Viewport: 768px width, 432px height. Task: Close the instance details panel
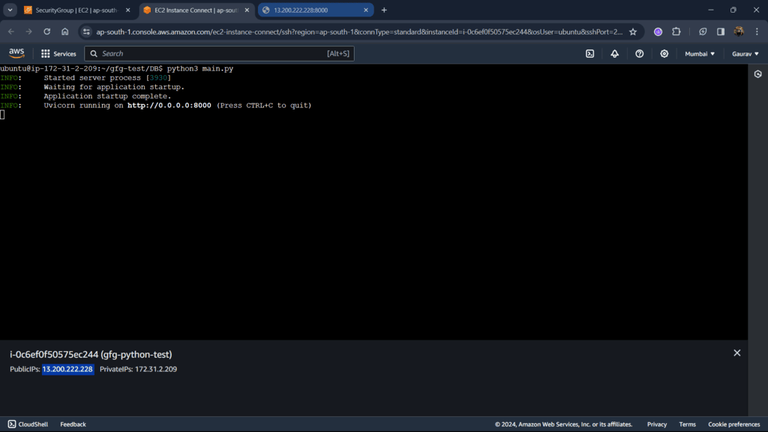[737, 353]
